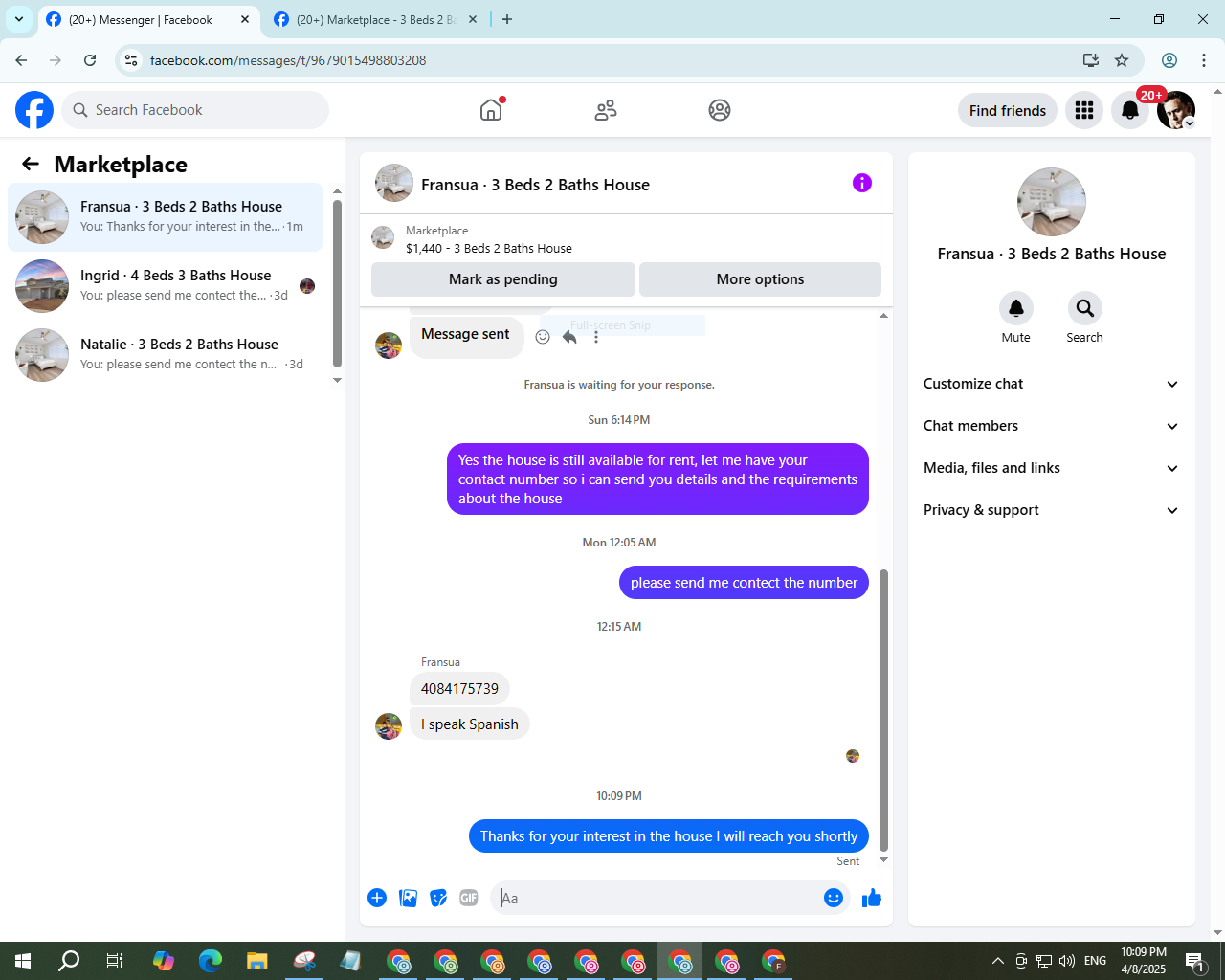Open emoji picker in message box
This screenshot has height=980, width=1225.
834,898
